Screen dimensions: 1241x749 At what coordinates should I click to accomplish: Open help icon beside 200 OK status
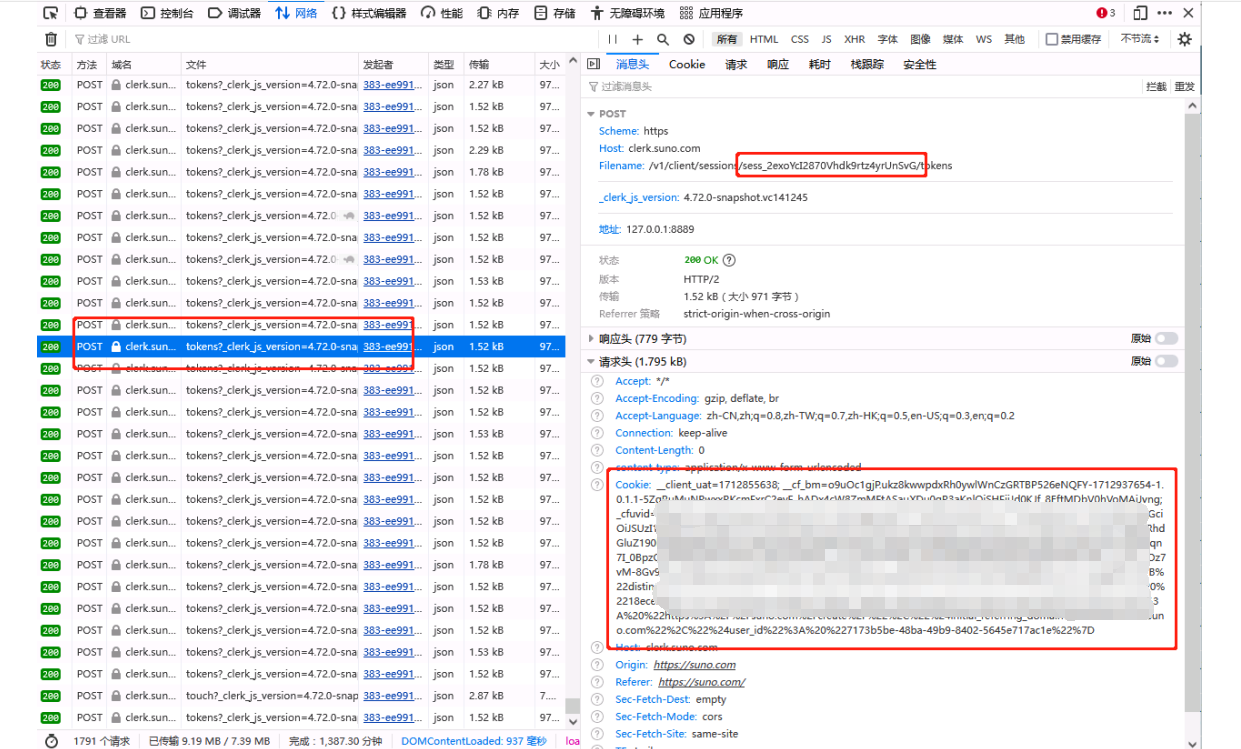pos(729,260)
